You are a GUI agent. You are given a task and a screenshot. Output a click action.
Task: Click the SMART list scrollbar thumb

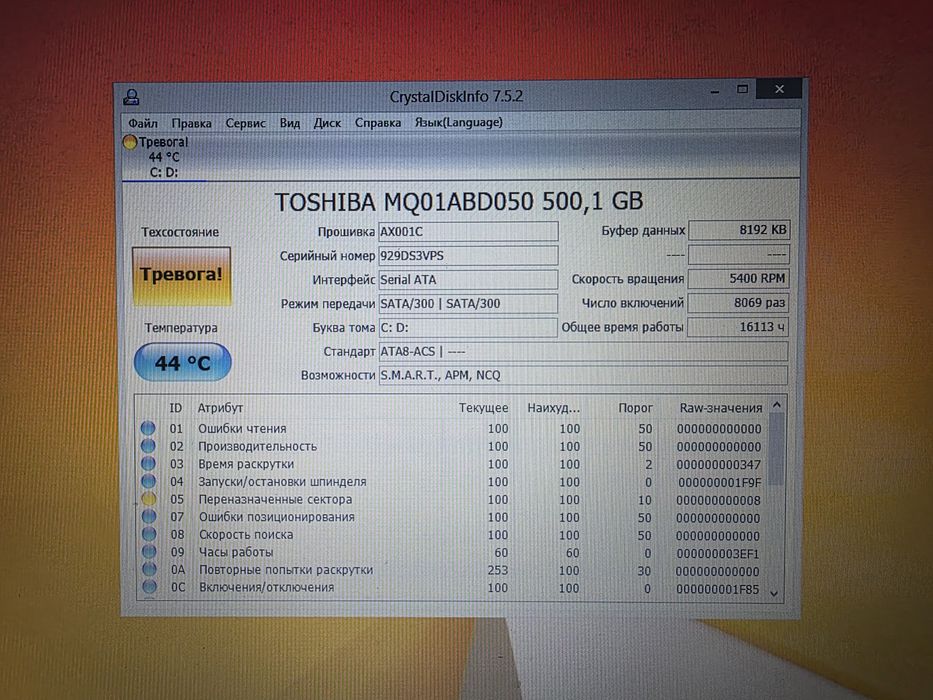776,449
